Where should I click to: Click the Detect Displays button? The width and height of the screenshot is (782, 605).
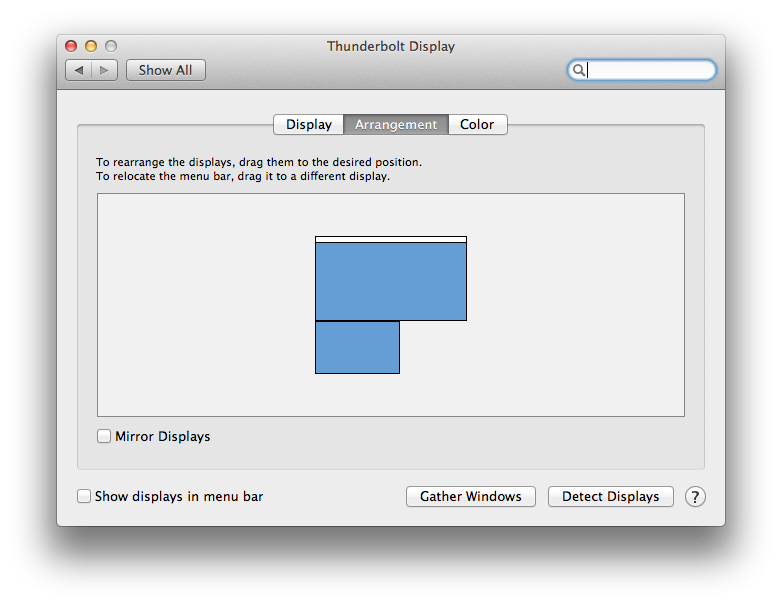tap(610, 497)
